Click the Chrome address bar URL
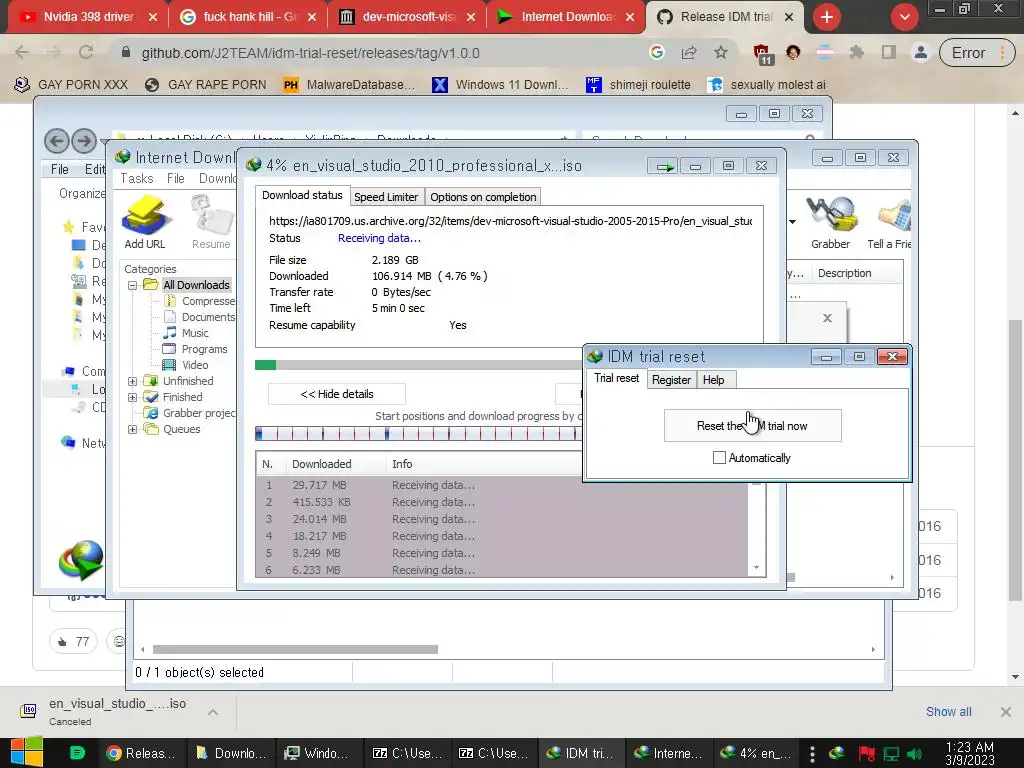This screenshot has width=1024, height=768. coord(311,53)
